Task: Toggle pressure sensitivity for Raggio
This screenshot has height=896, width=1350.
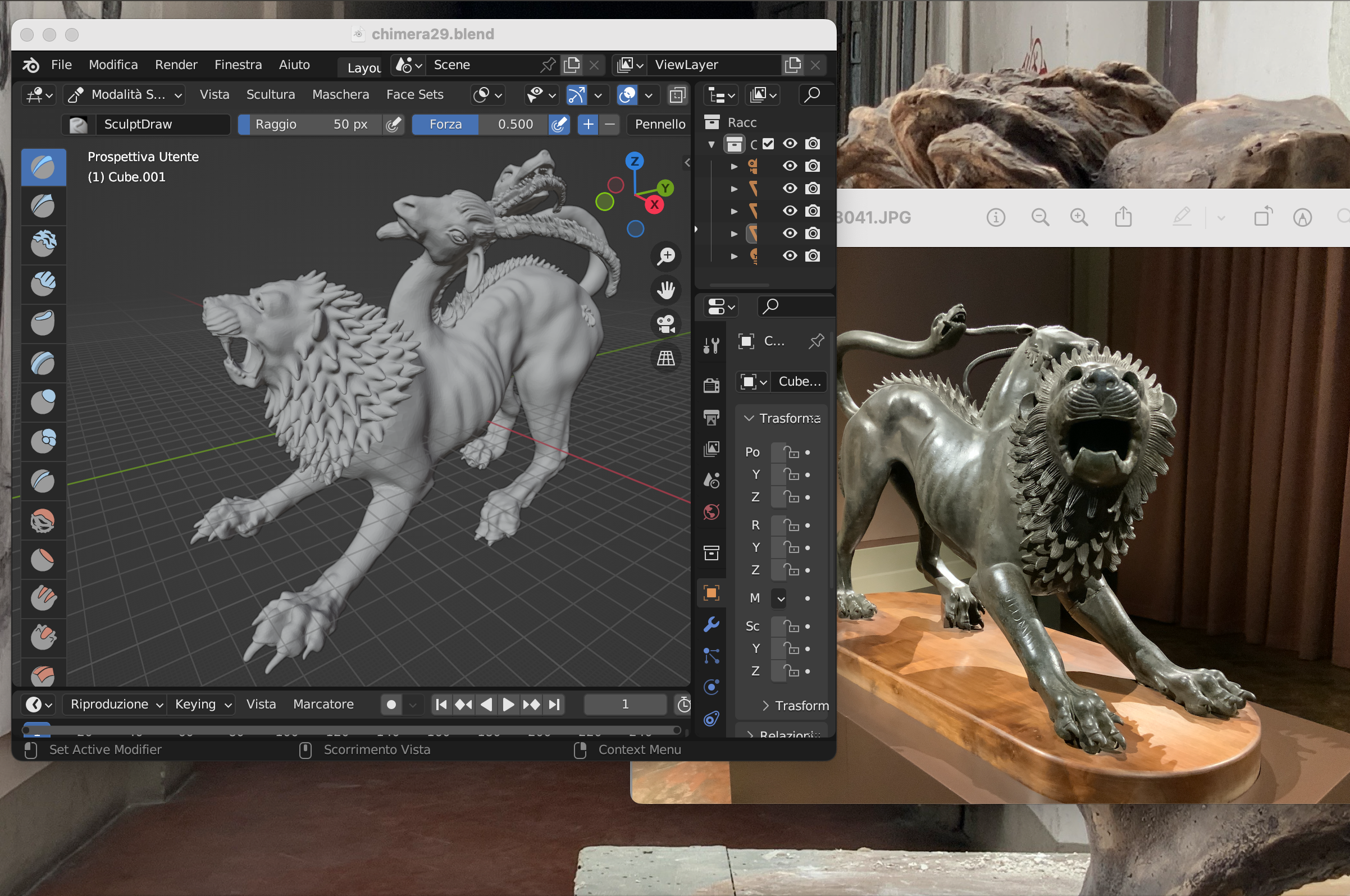Action: [x=393, y=124]
